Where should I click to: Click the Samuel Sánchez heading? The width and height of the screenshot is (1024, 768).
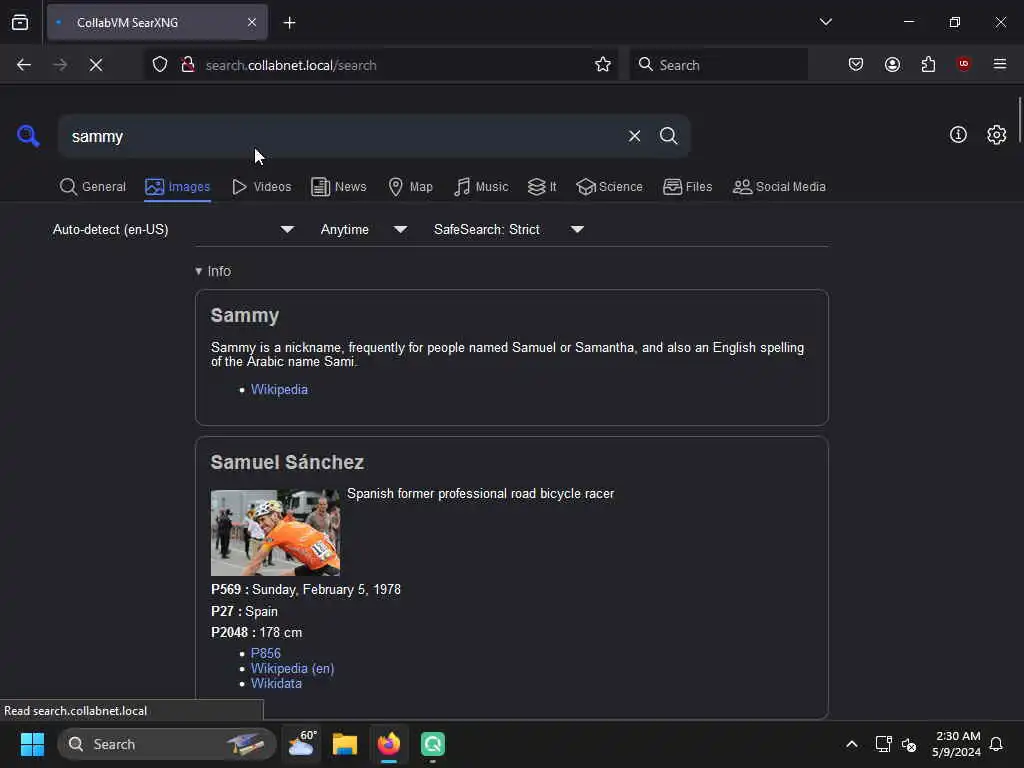[287, 462]
